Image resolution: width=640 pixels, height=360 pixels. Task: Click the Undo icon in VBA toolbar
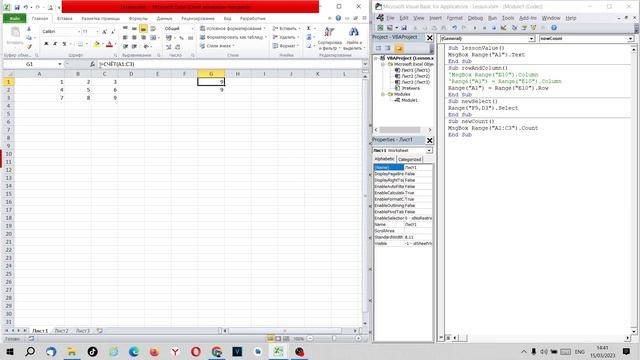454,28
